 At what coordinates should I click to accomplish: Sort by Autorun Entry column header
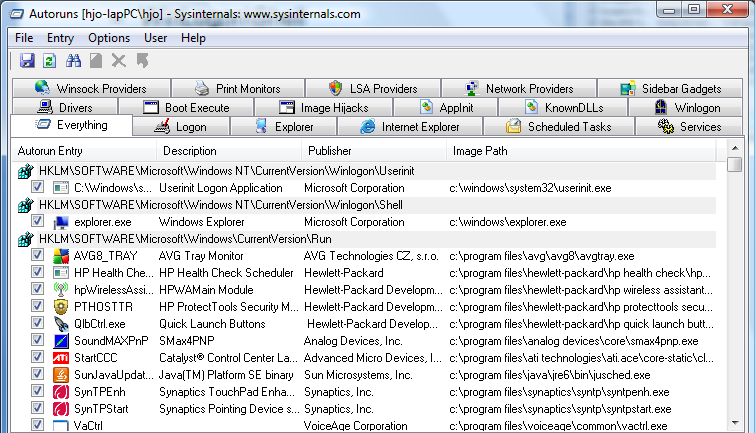click(x=84, y=151)
